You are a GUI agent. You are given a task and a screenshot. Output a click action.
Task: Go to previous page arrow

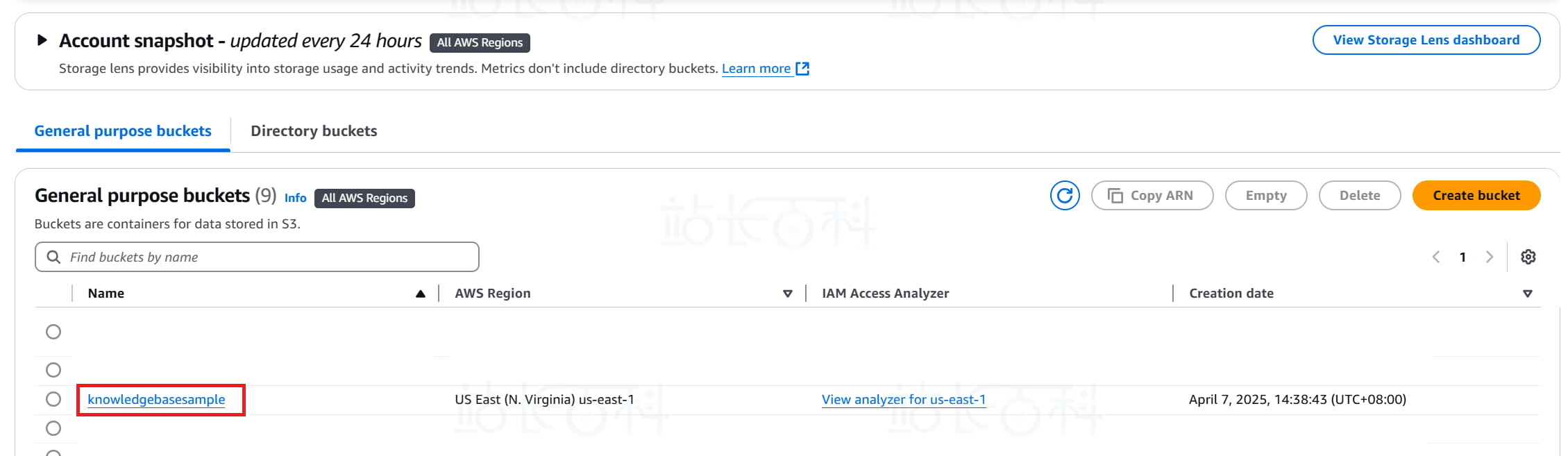click(x=1436, y=257)
